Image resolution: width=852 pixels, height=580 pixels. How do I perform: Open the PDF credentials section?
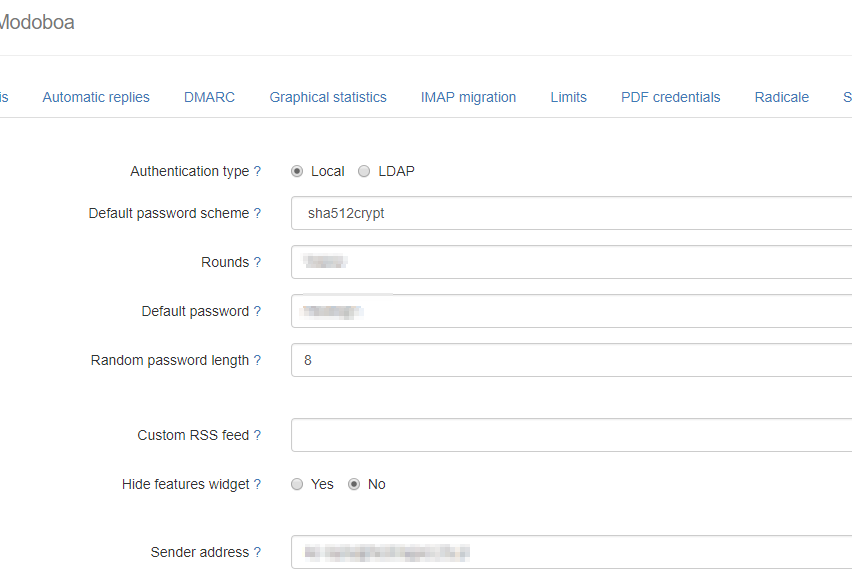(670, 96)
